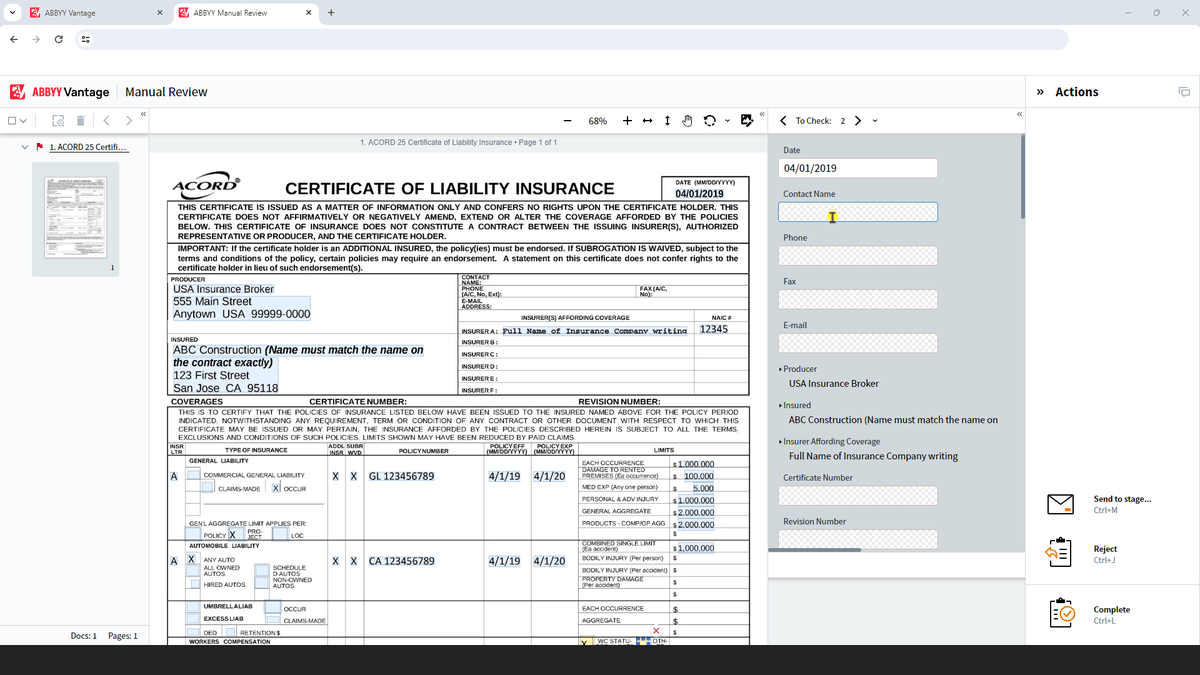Go to previous field to check
Viewport: 1200px width, 675px height.
pyautogui.click(x=783, y=121)
